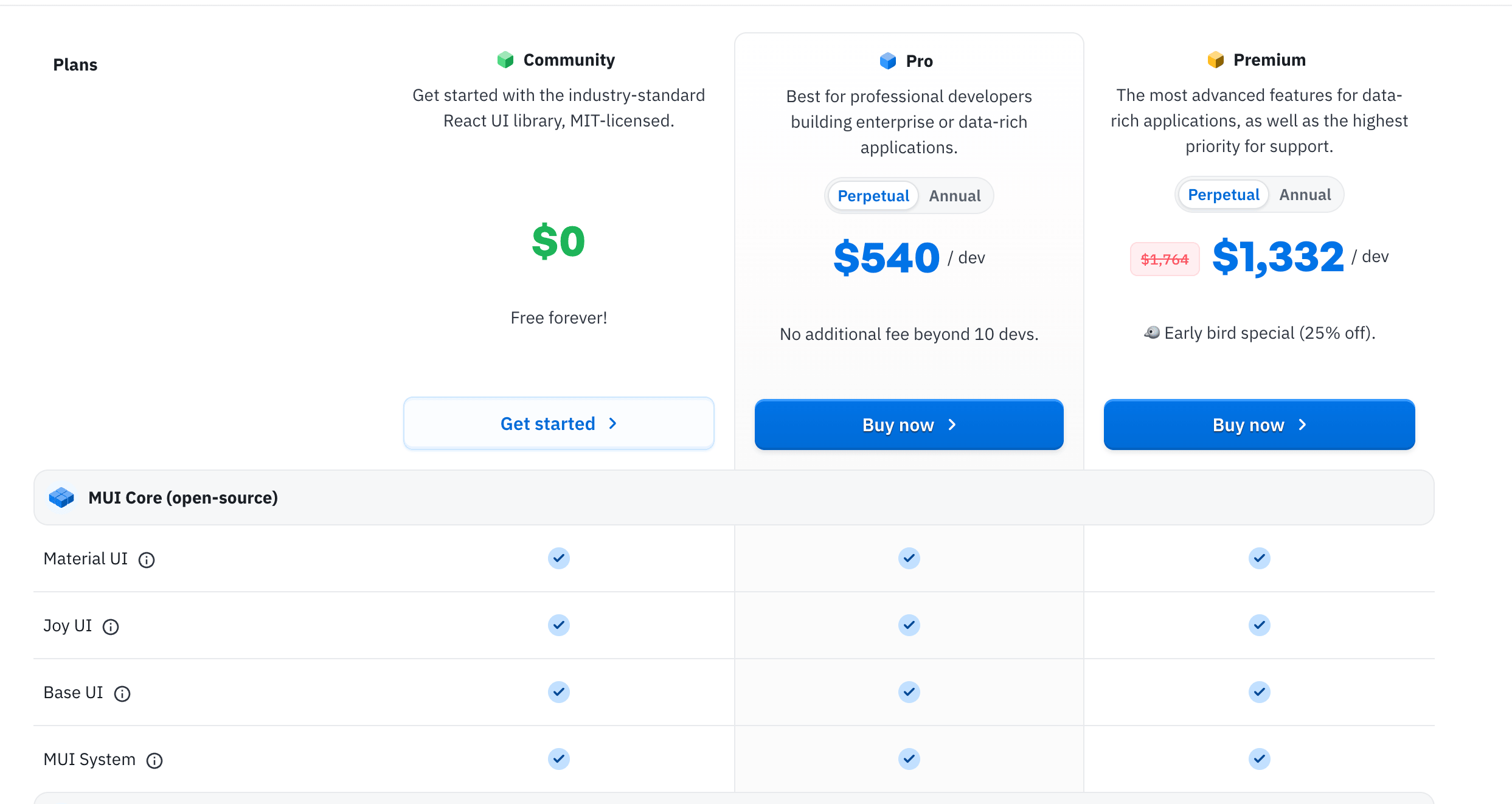This screenshot has width=1512, height=804.
Task: Click the Base UI checkmark in Pro column
Action: [909, 692]
